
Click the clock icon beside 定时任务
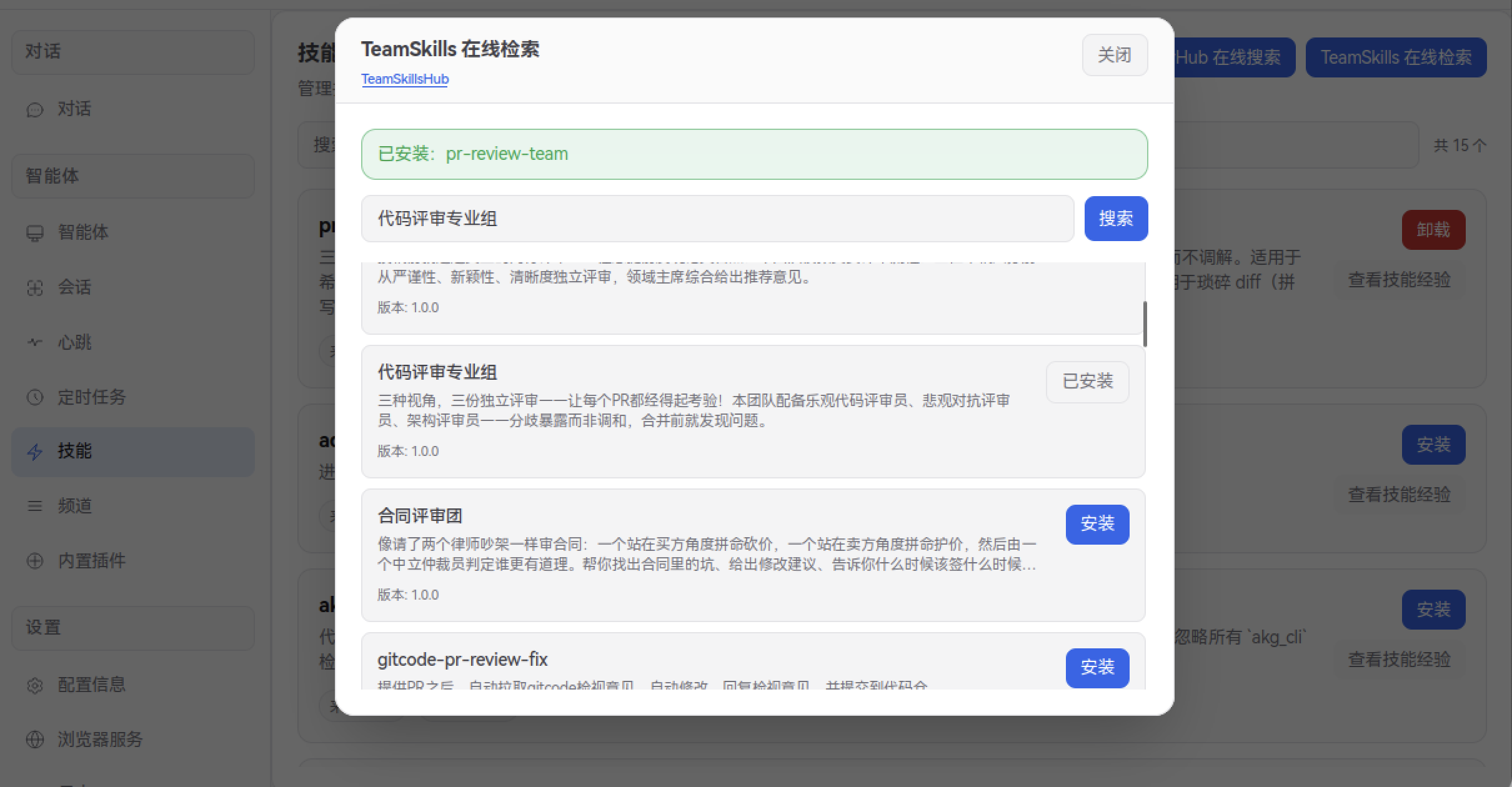[35, 397]
